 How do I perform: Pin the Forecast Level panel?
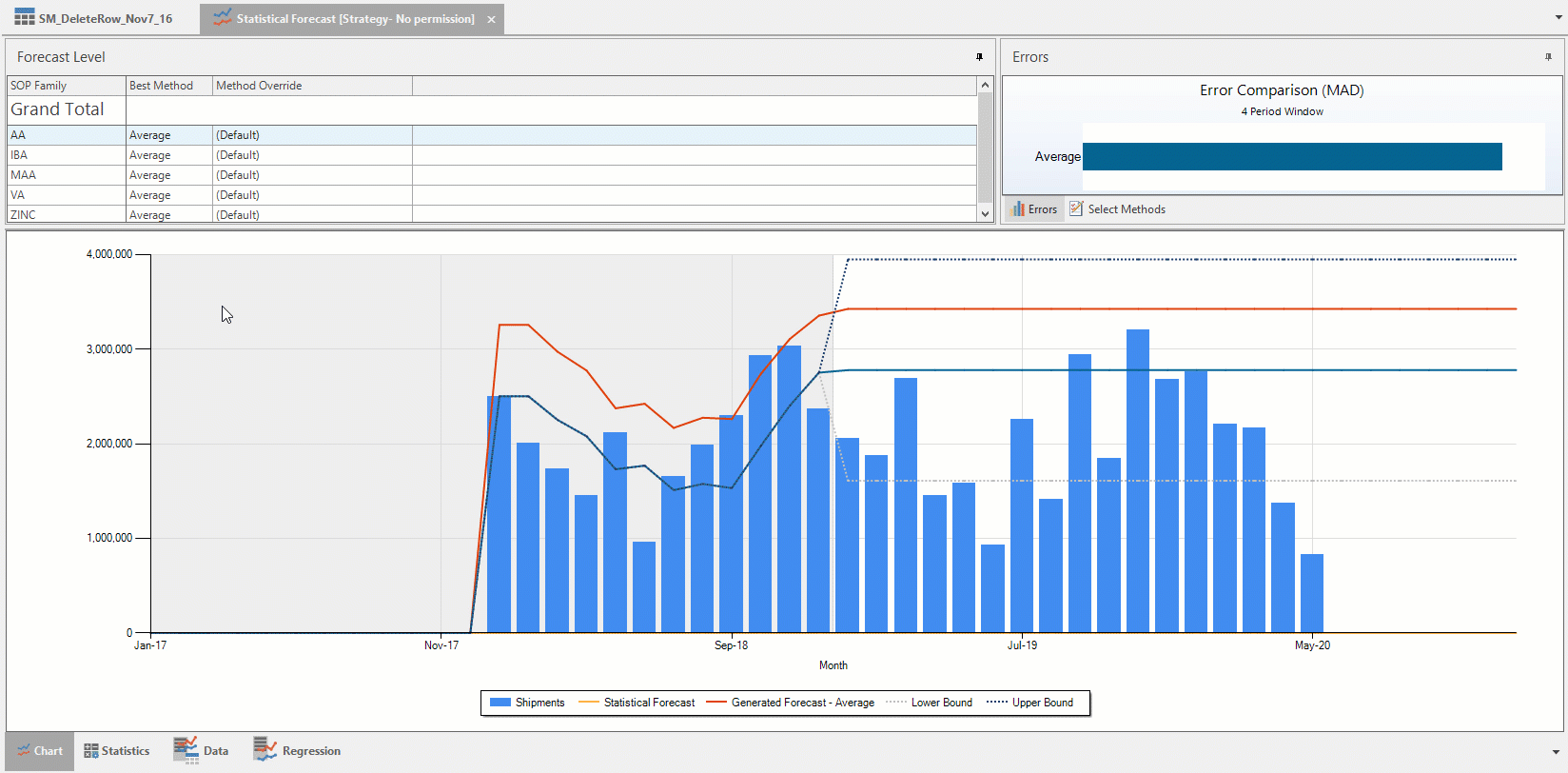pyautogui.click(x=979, y=57)
